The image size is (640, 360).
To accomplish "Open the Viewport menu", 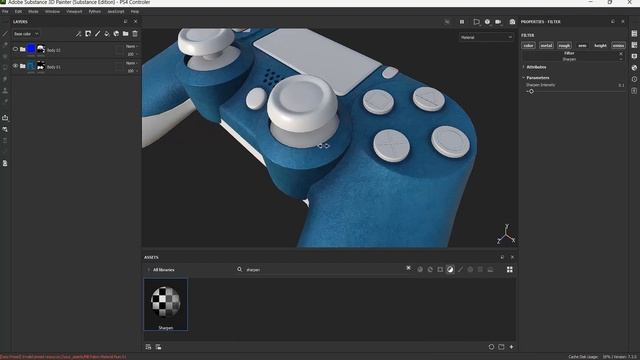I will (74, 11).
